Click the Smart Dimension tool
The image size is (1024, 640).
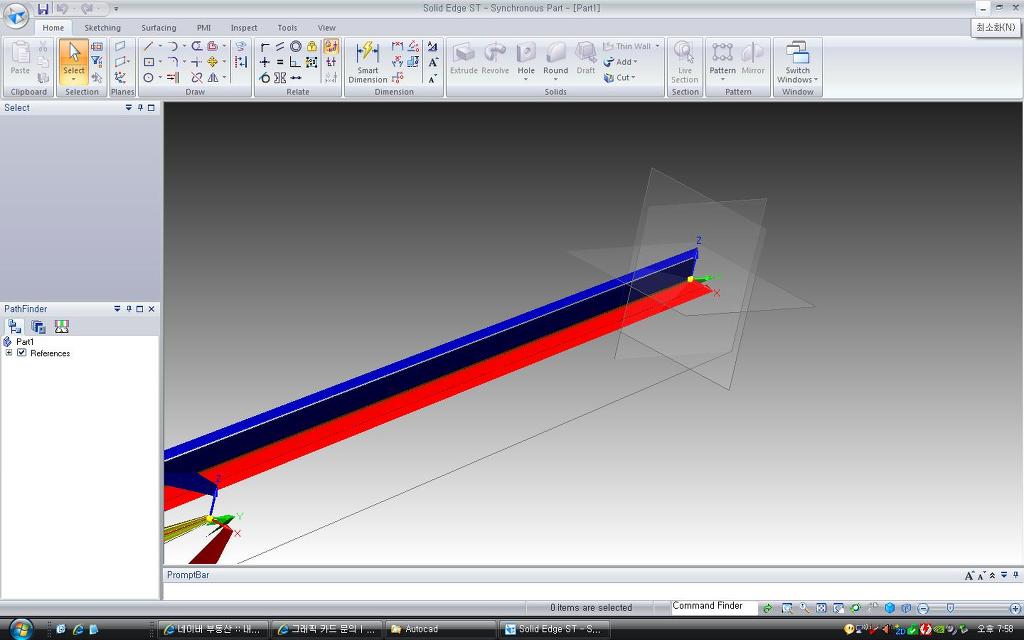(367, 62)
